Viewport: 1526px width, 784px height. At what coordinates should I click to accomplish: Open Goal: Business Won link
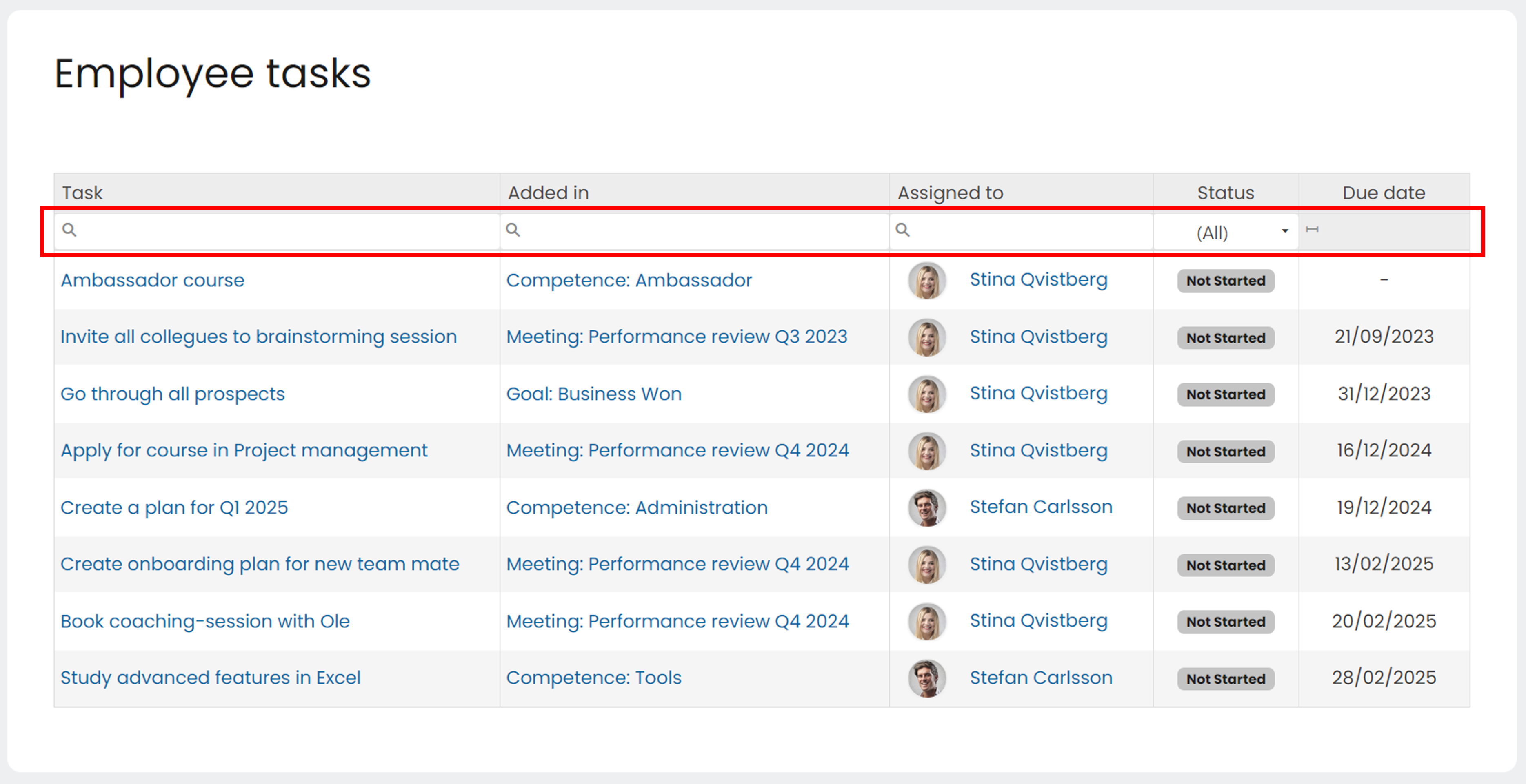[593, 394]
